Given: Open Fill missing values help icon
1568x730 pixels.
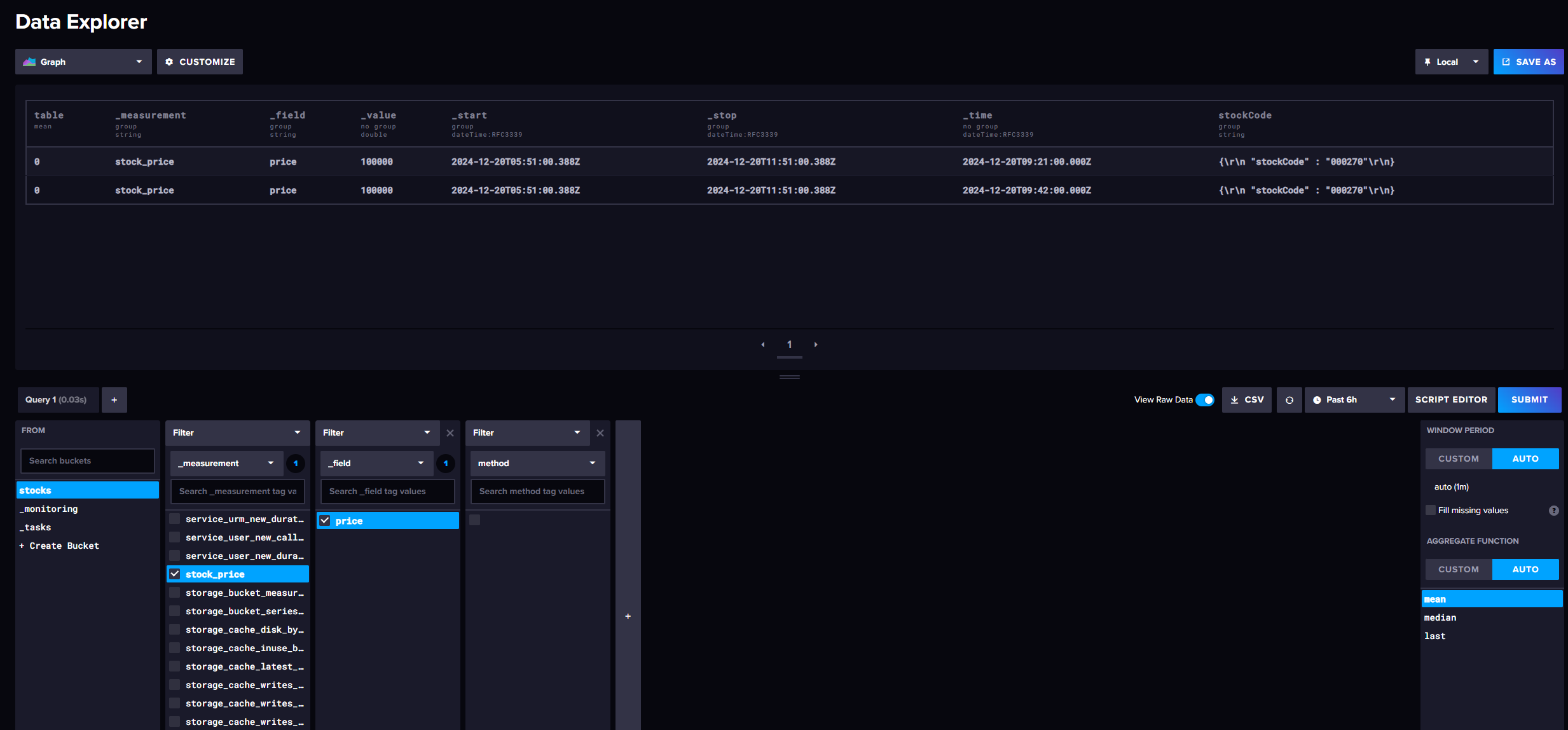Looking at the screenshot, I should [x=1553, y=511].
